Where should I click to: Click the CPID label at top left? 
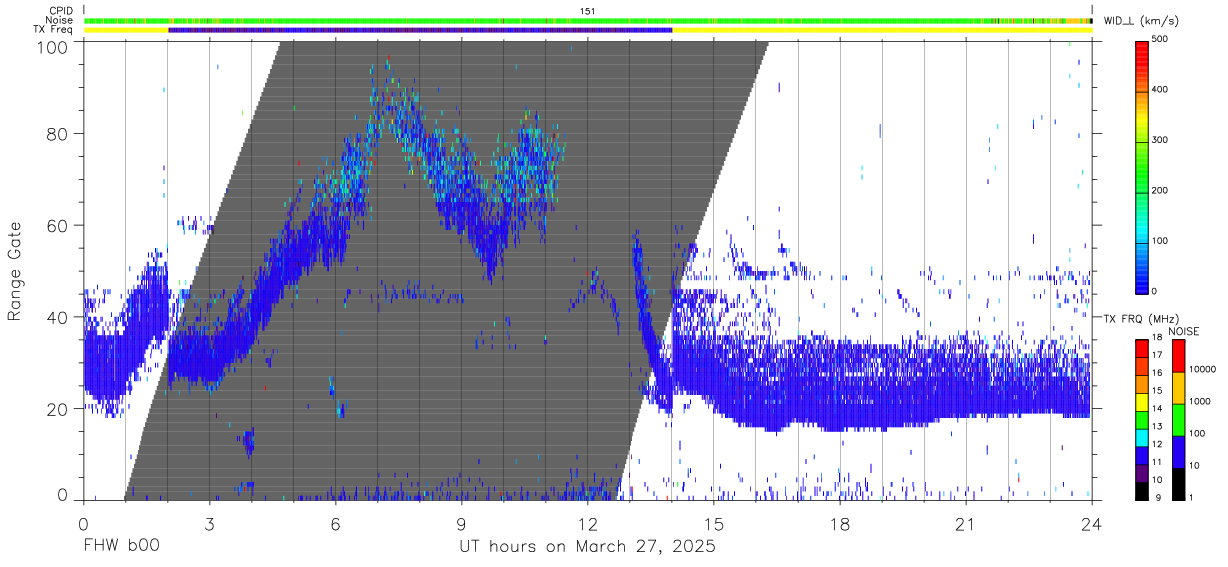click(61, 11)
